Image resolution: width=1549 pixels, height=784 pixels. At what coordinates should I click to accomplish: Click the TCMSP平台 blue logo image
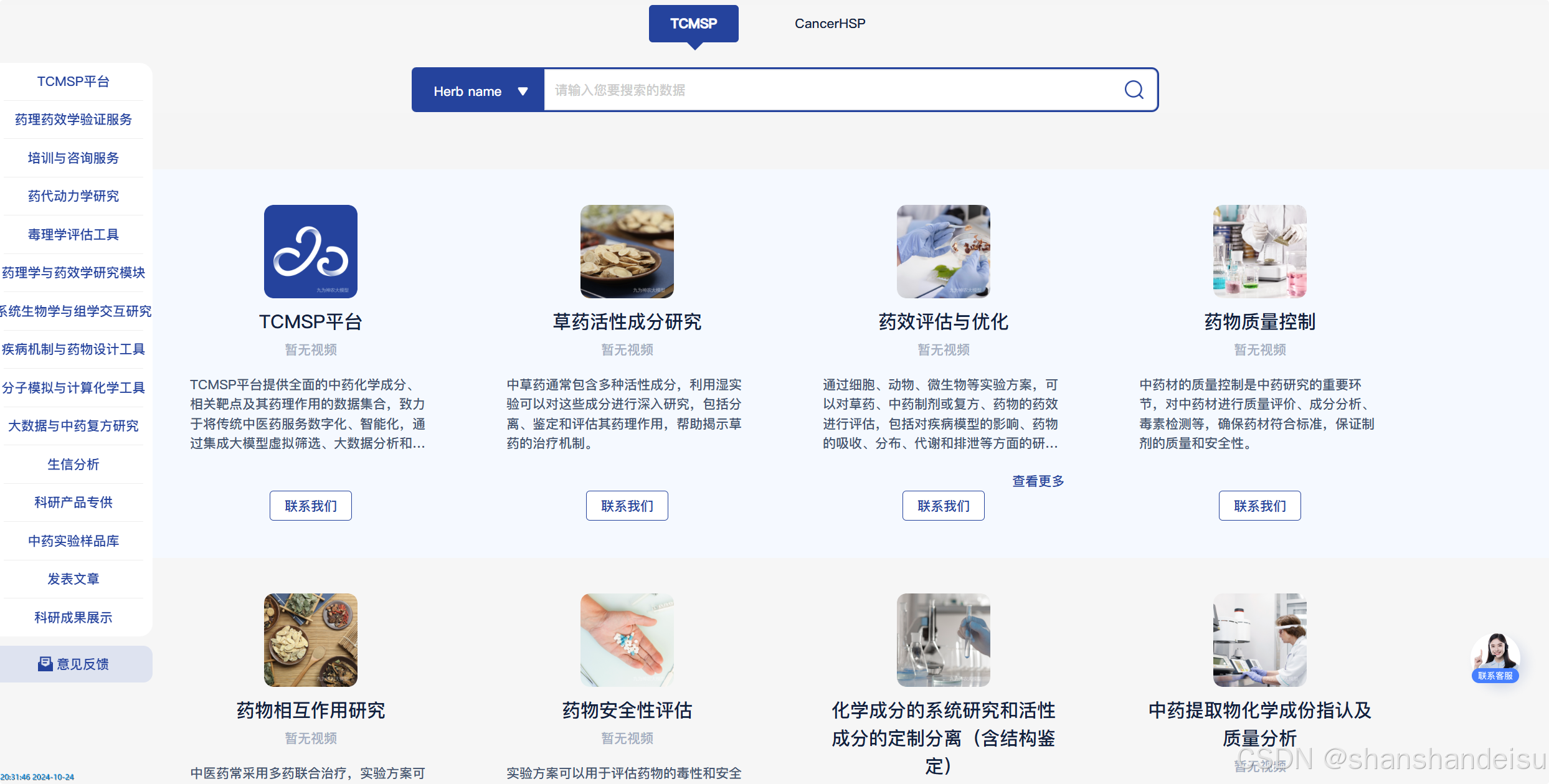[311, 252]
